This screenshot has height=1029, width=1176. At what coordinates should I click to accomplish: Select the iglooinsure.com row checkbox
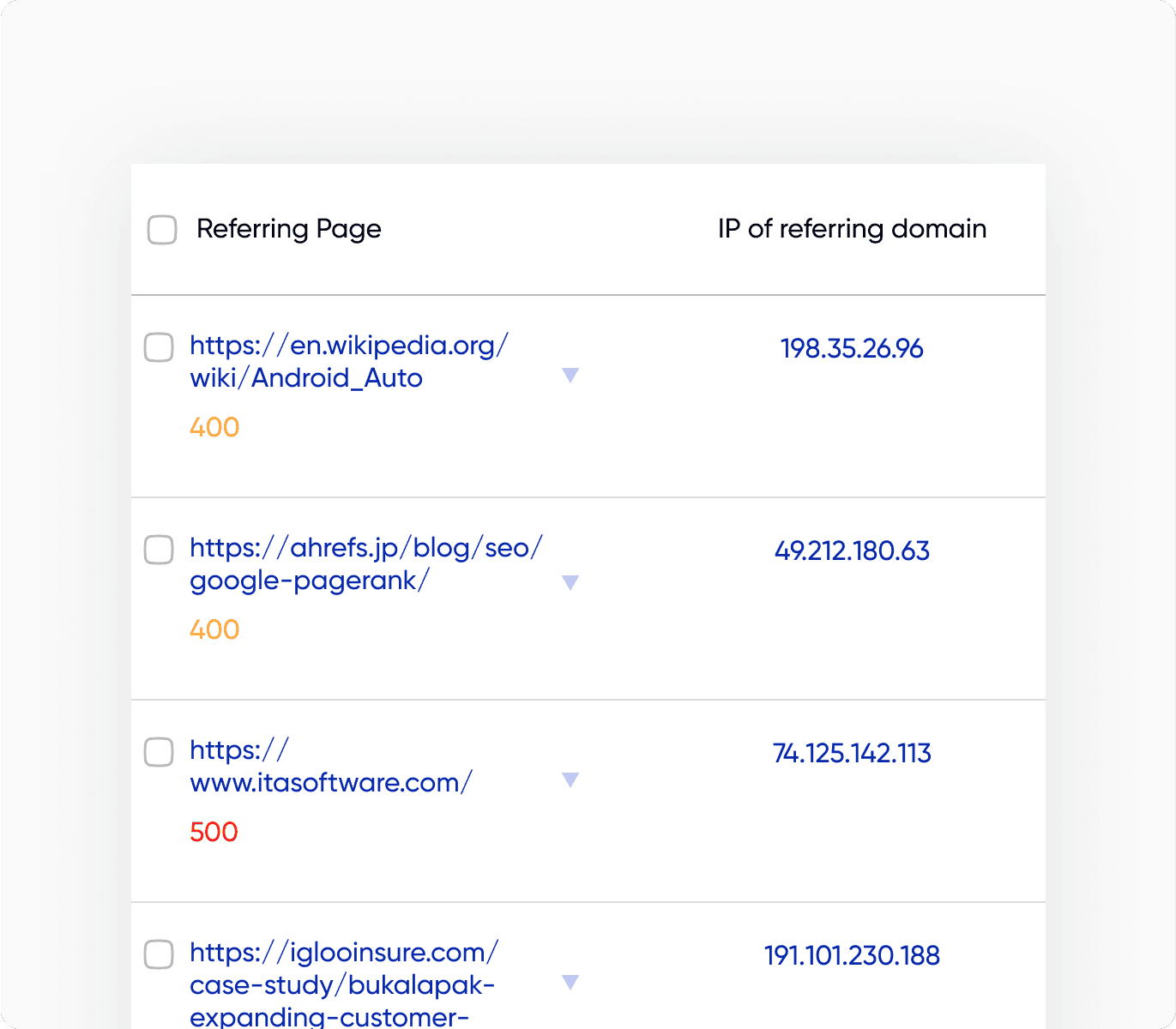click(x=159, y=954)
